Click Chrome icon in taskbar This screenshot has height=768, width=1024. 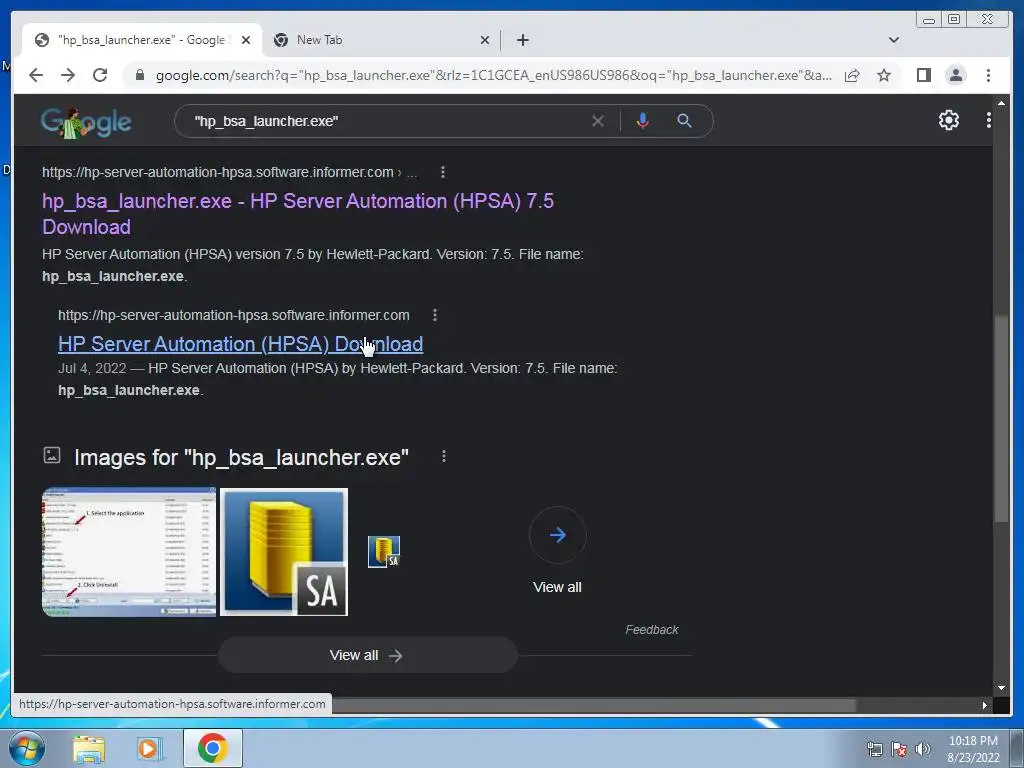click(x=213, y=748)
